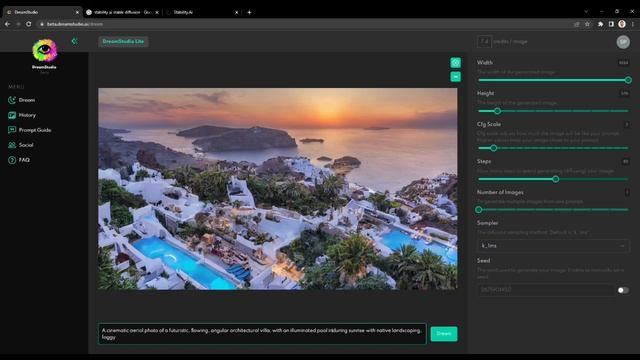
Task: Click the DreamStudio Lite label button
Action: click(123, 41)
